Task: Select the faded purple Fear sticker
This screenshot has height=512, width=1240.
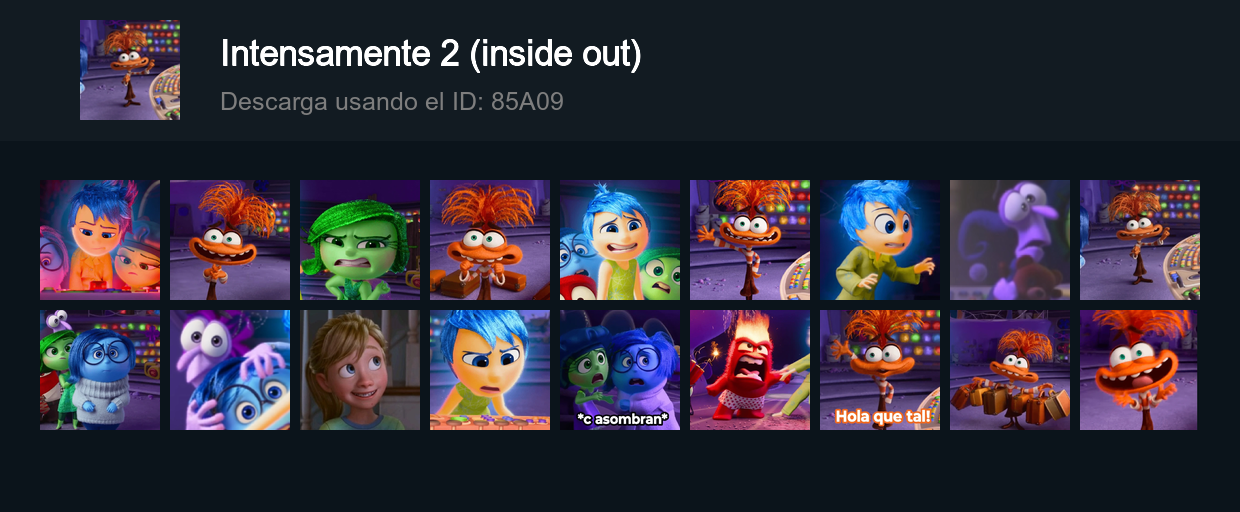Action: [x=1010, y=240]
